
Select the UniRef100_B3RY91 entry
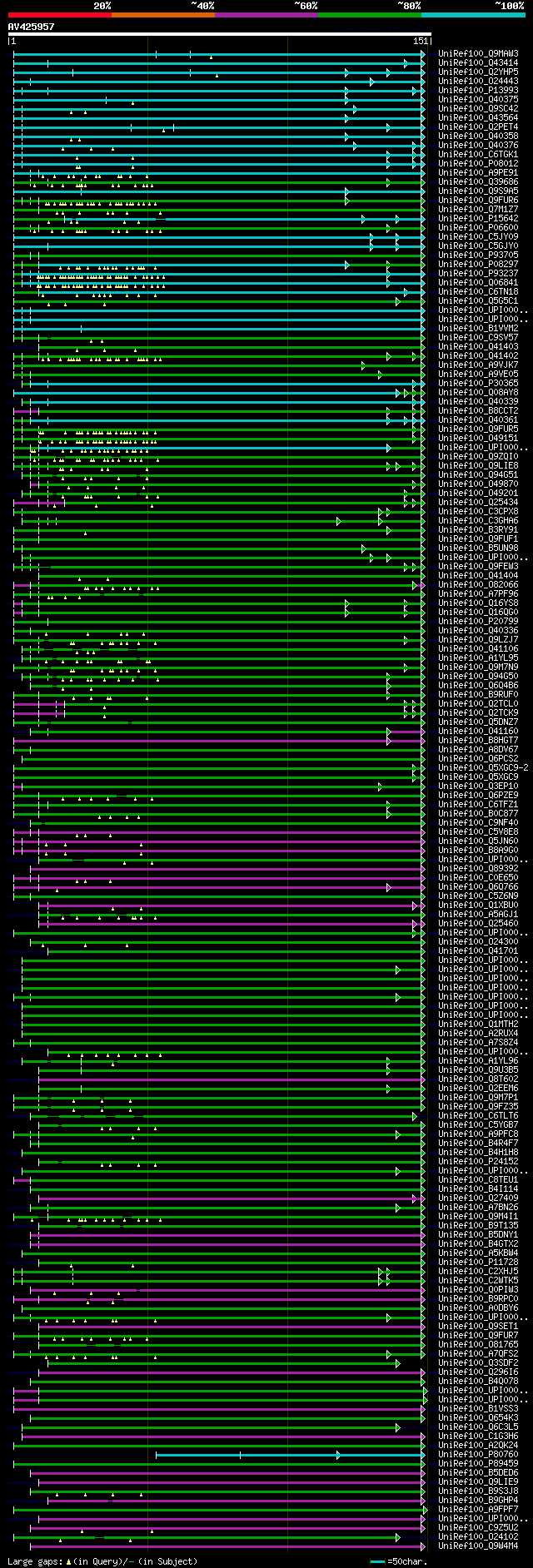pyautogui.click(x=478, y=529)
